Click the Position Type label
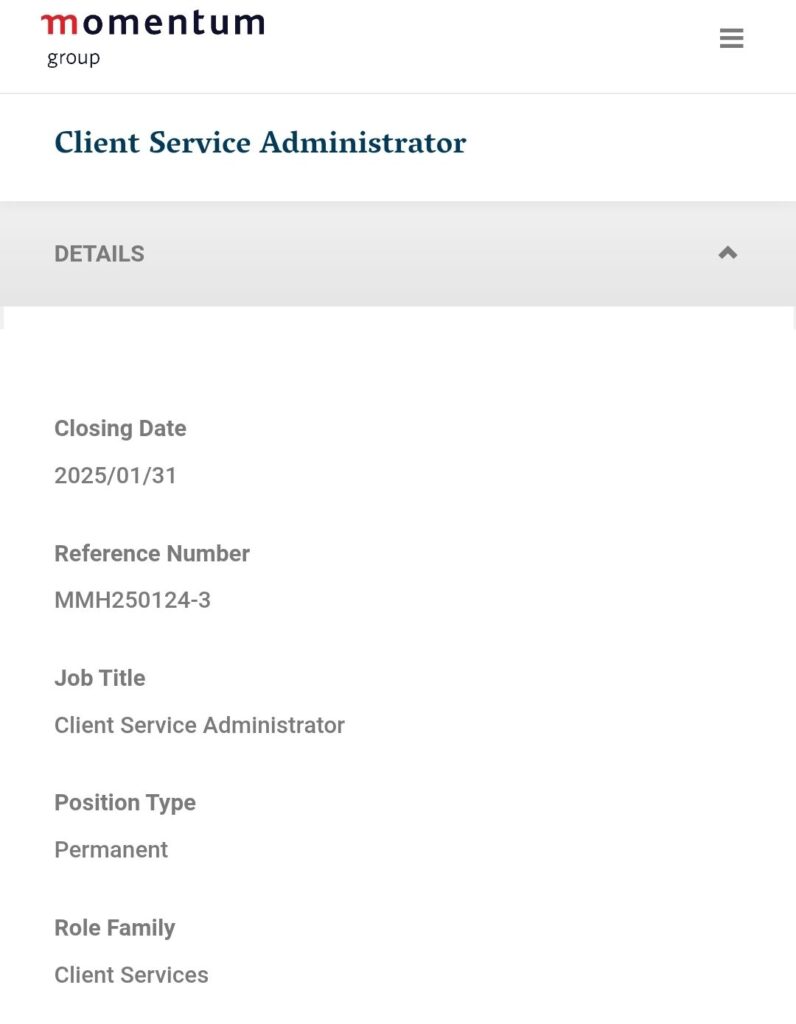This screenshot has width=796, height=1024. pos(125,803)
